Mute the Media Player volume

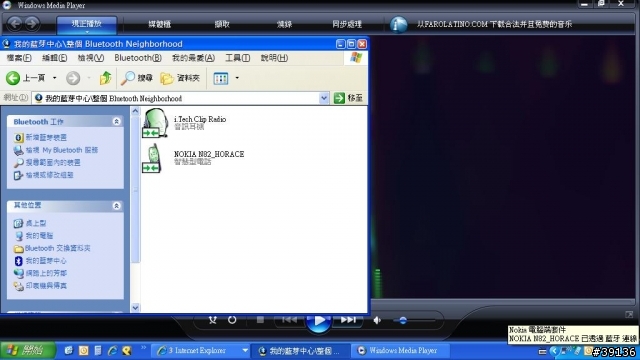coord(377,320)
